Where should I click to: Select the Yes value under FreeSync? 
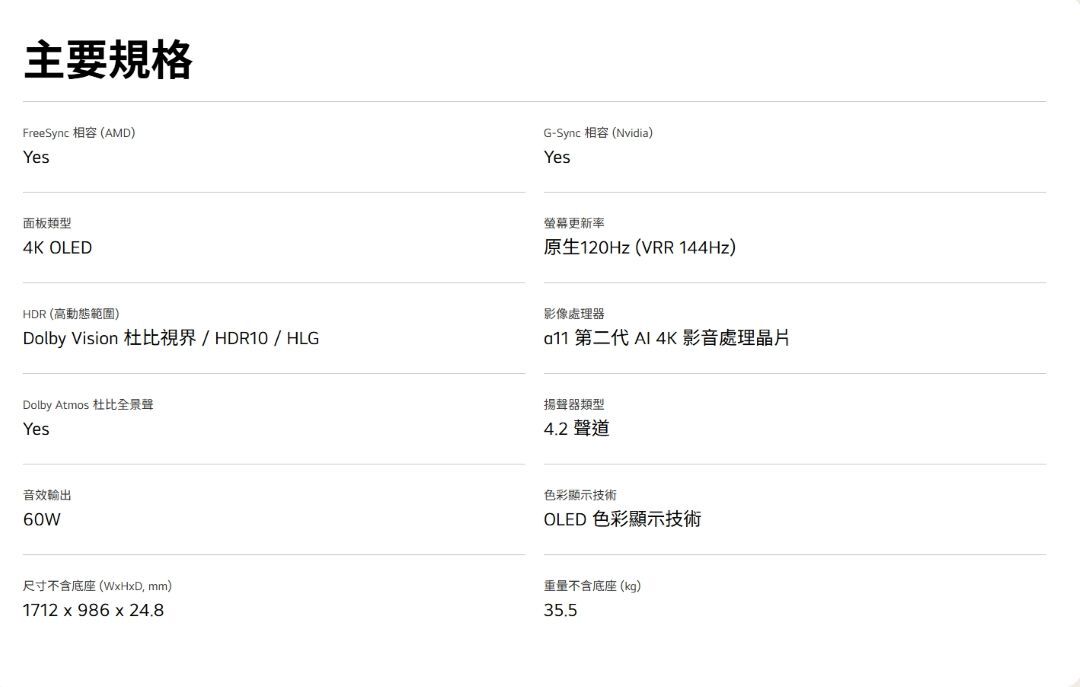36,157
